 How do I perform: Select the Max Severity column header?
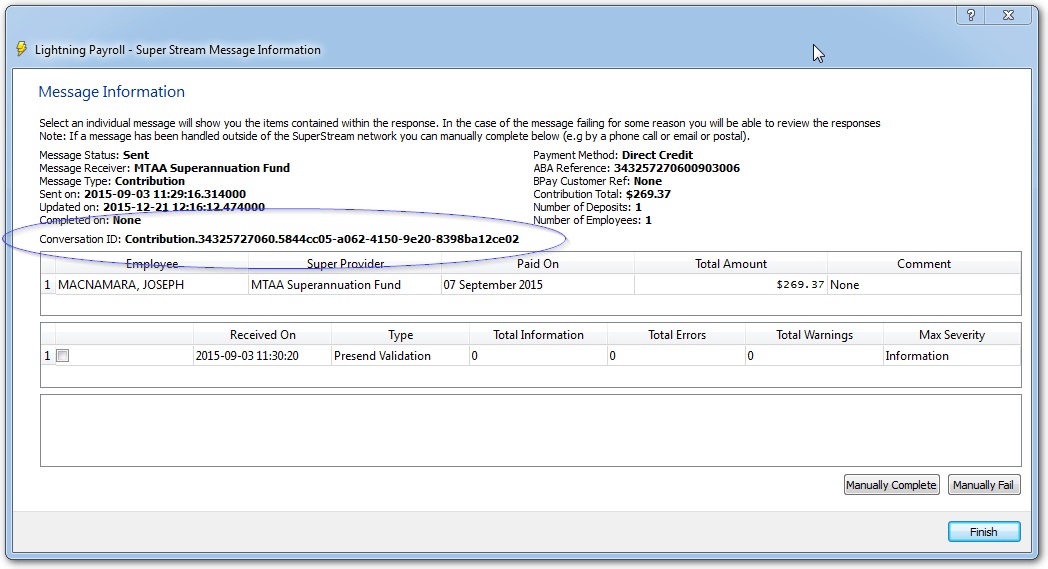coord(952,334)
